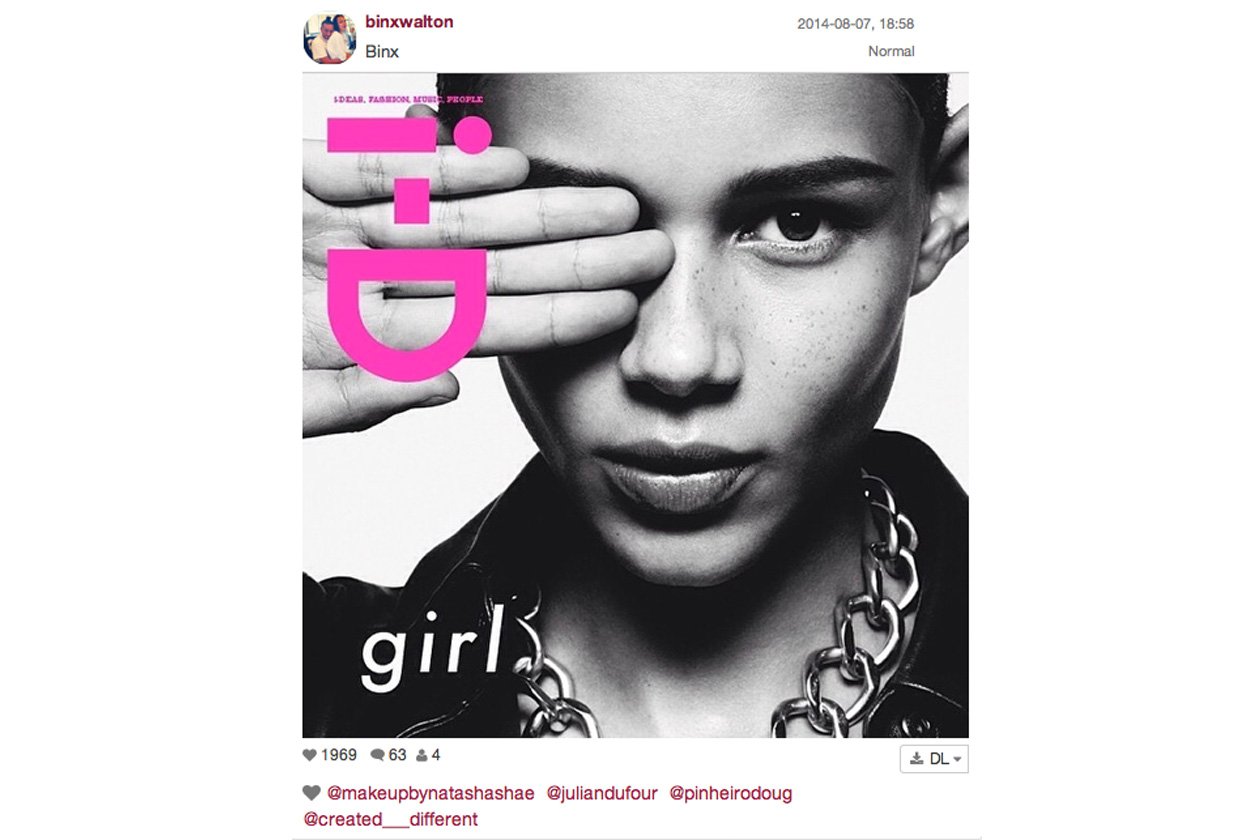Viewport: 1260px width, 840px height.
Task: Open the binxwalton username link
Action: click(409, 21)
